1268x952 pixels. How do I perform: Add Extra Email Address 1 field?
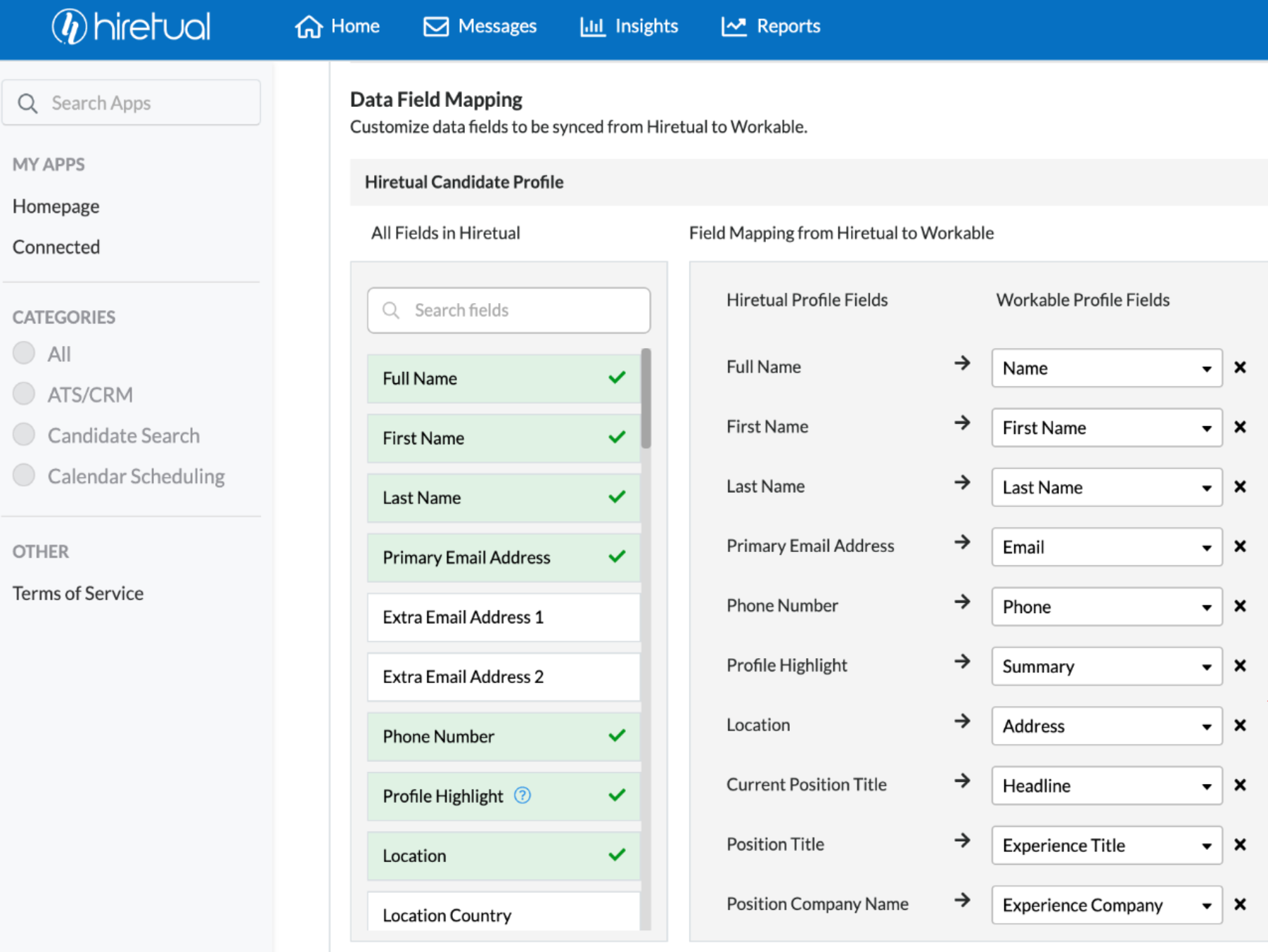click(504, 617)
